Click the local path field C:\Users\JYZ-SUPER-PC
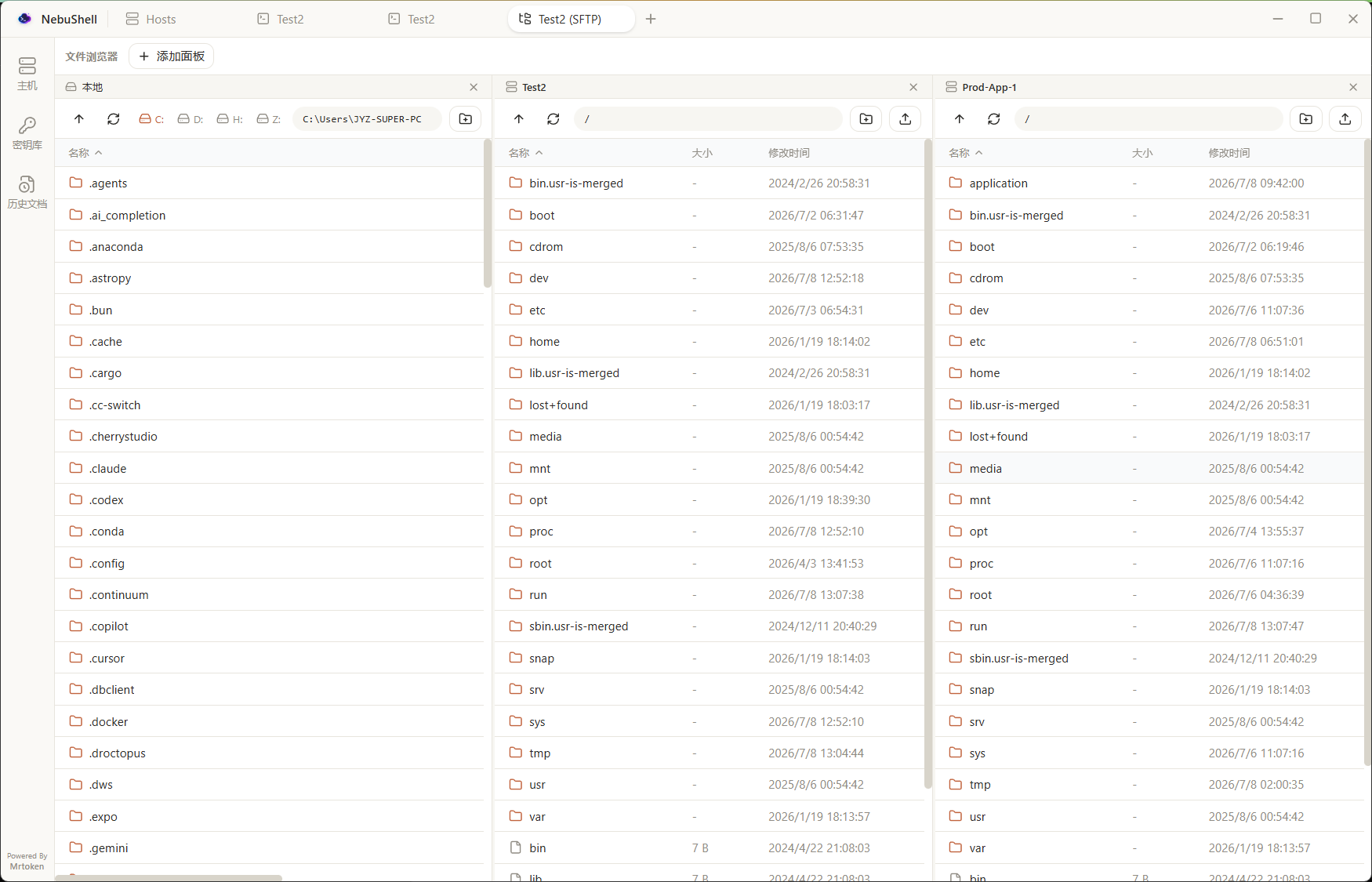 click(367, 119)
